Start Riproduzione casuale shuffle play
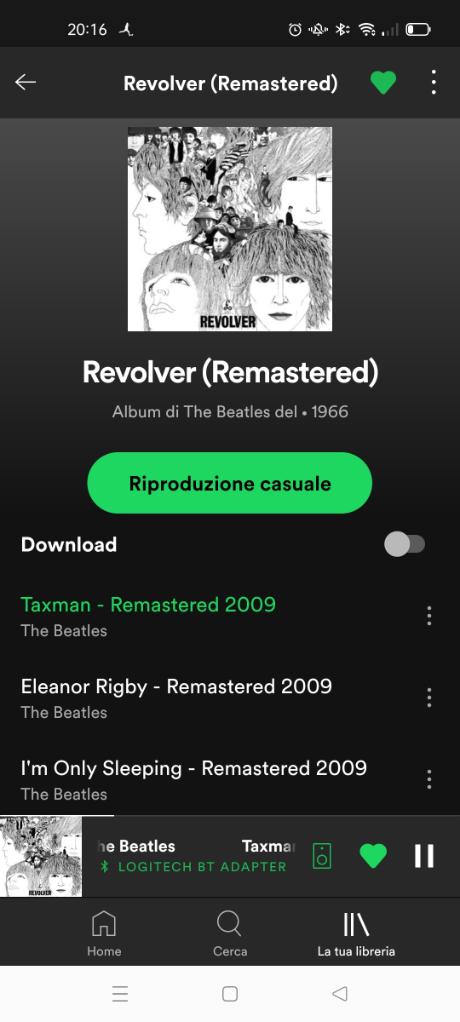The width and height of the screenshot is (460, 1022). (x=229, y=483)
